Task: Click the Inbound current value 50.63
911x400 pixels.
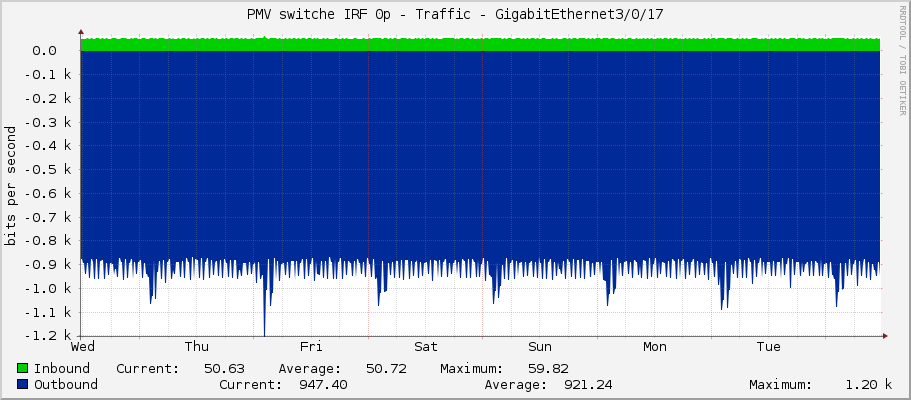Action: [x=224, y=368]
